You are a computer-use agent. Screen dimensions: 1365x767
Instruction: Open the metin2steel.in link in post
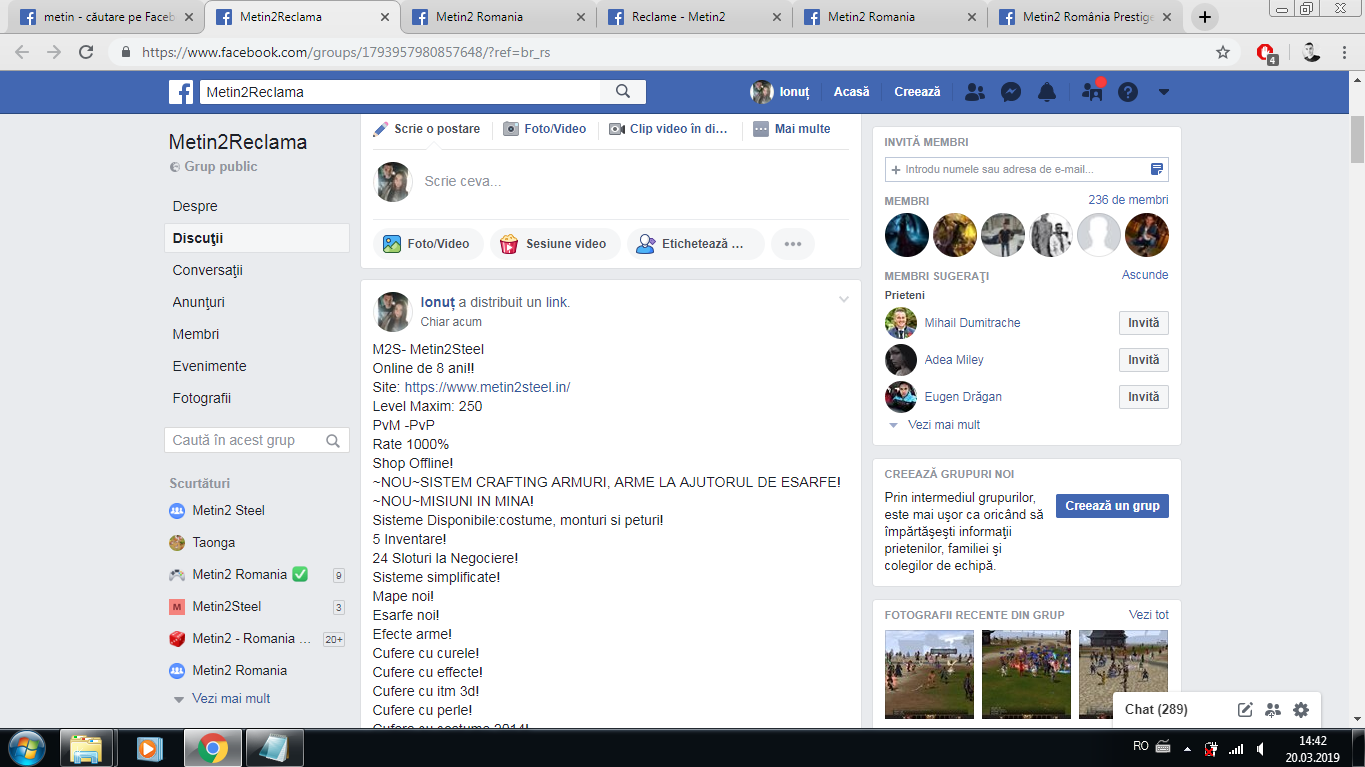487,387
